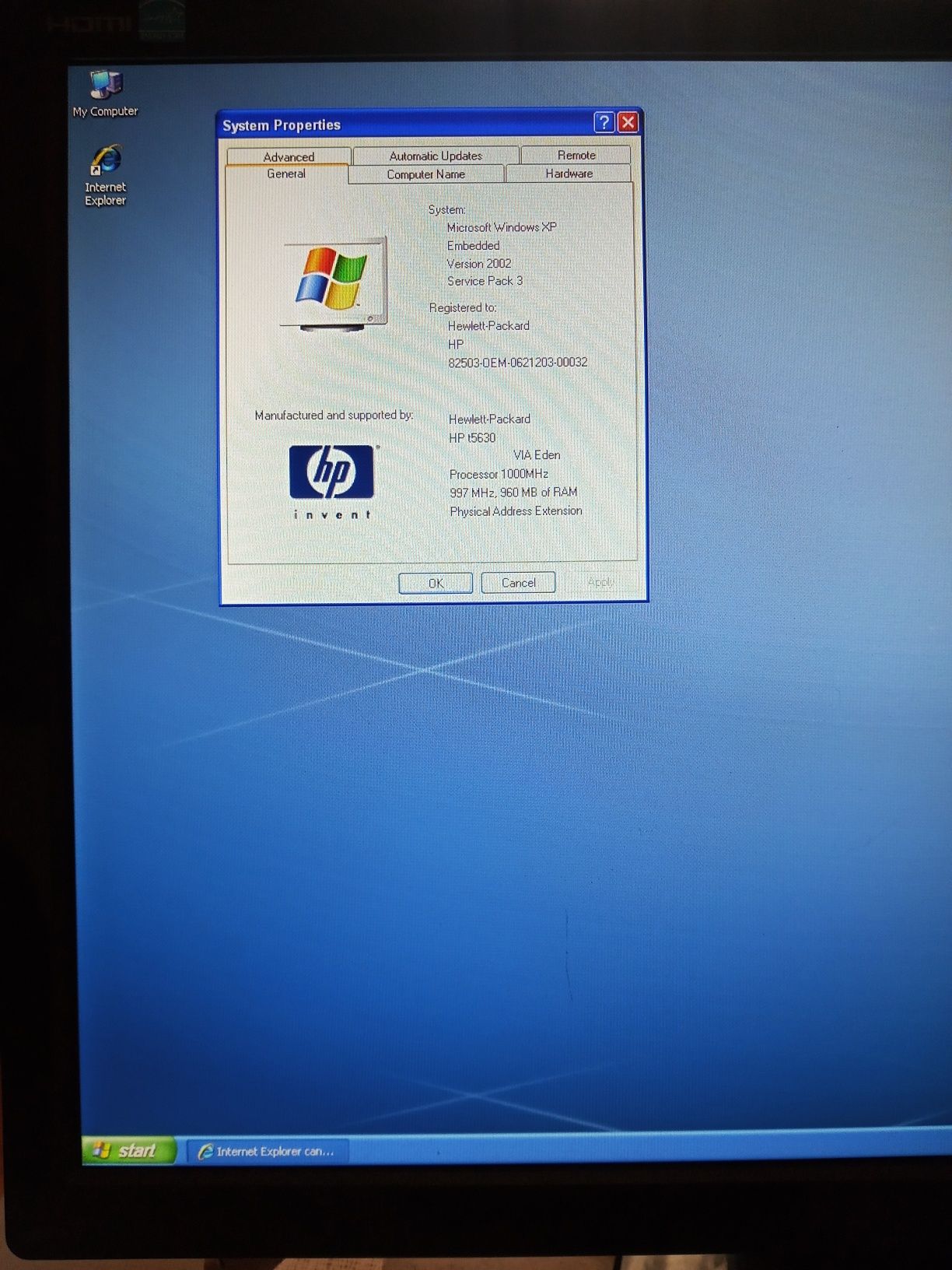Open the Start menu

pyautogui.click(x=129, y=1150)
